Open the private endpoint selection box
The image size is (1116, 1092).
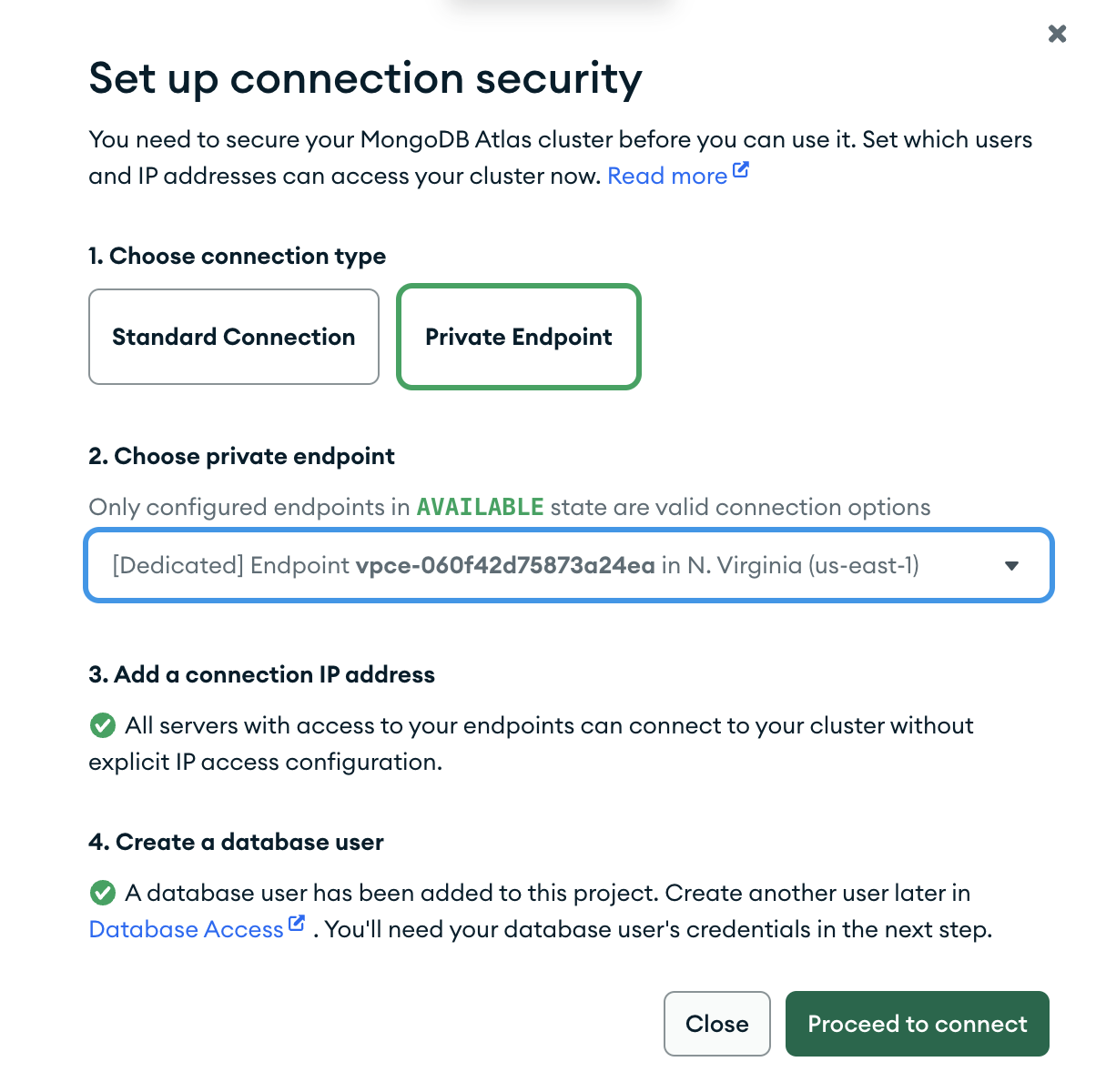[x=569, y=565]
